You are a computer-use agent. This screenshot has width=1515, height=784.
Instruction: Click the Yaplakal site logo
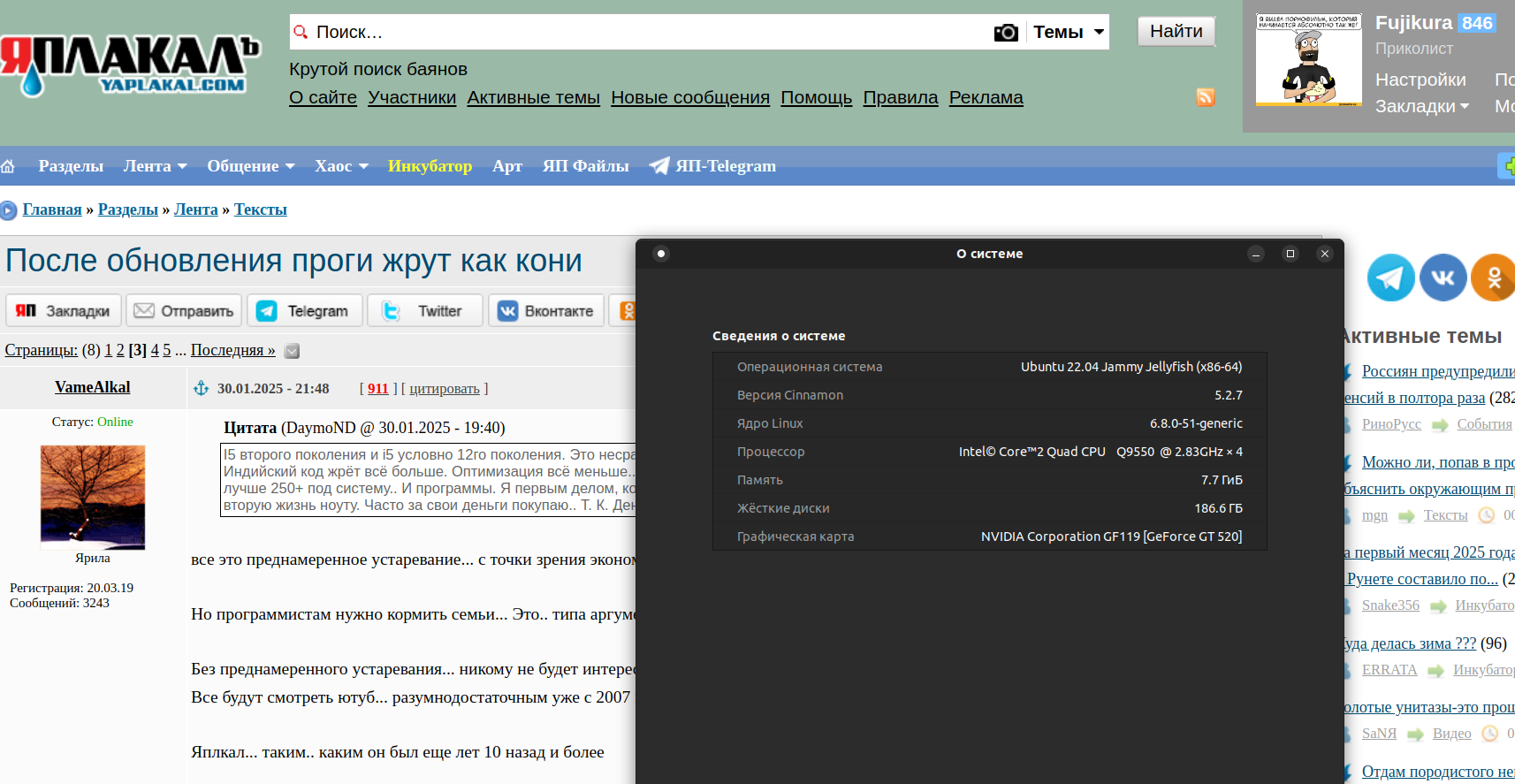point(130,65)
